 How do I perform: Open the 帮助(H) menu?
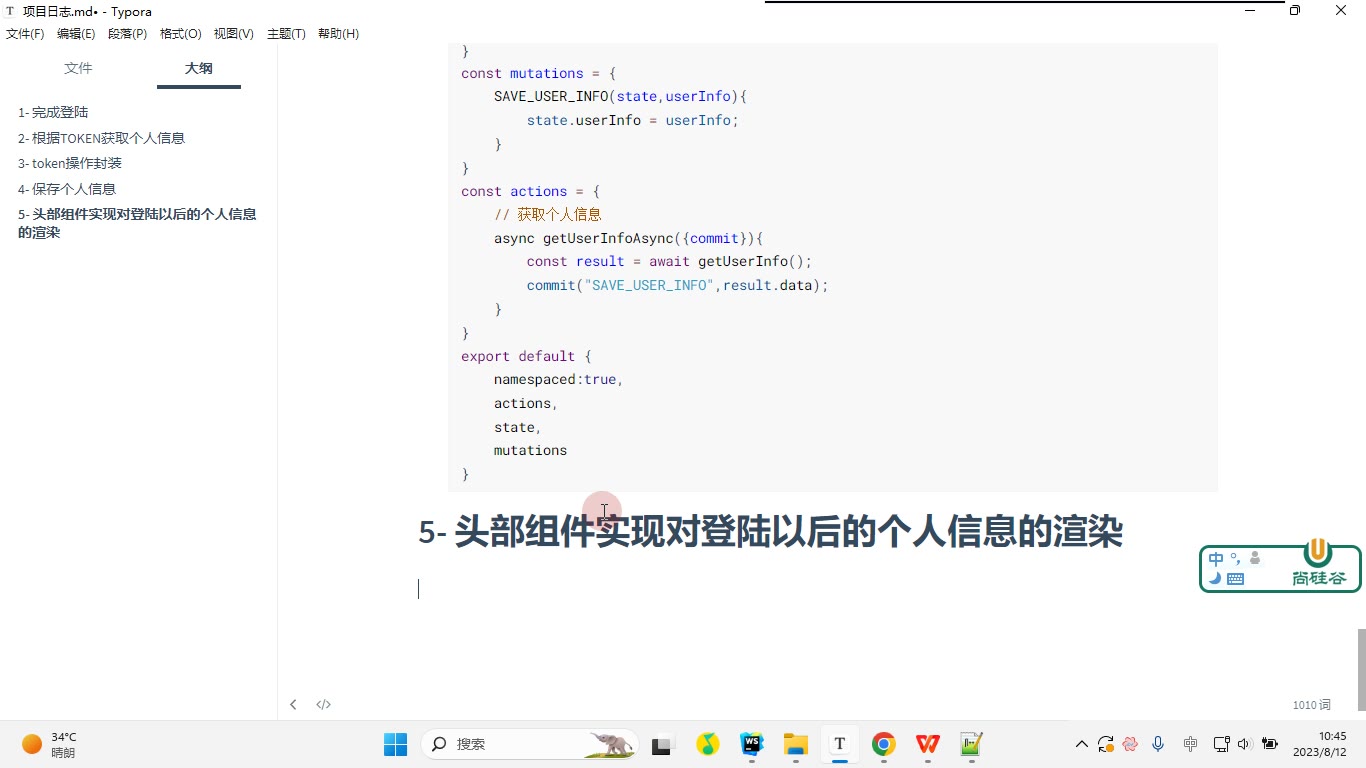pos(338,34)
